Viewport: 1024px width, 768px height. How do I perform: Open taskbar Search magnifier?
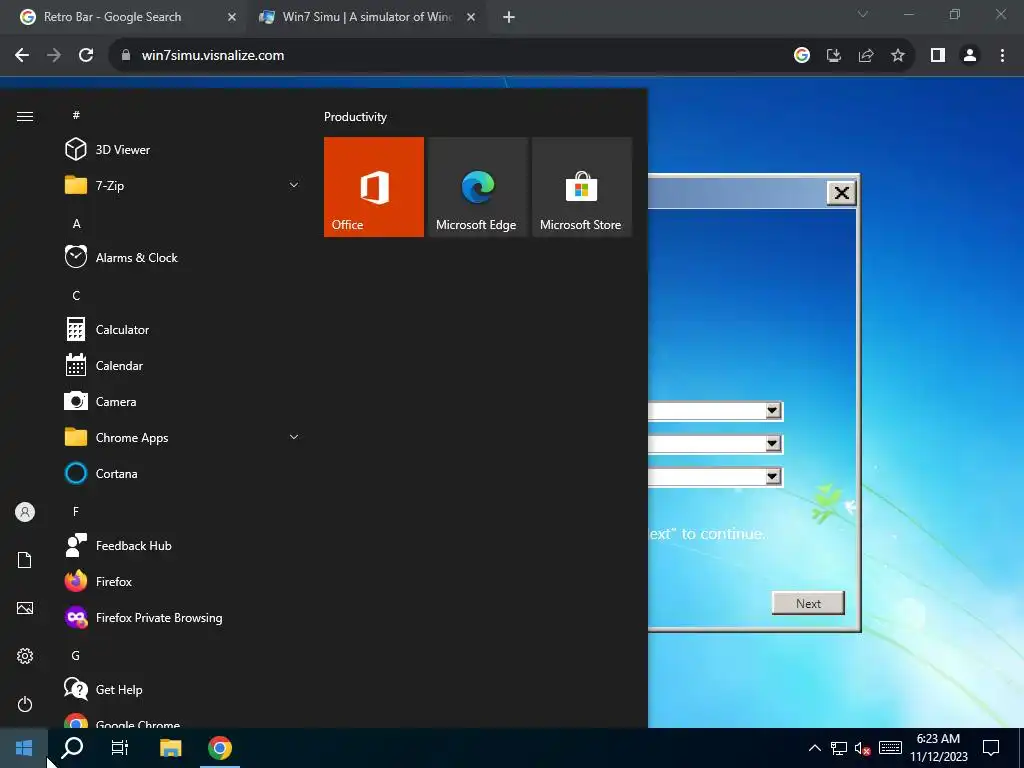point(72,748)
